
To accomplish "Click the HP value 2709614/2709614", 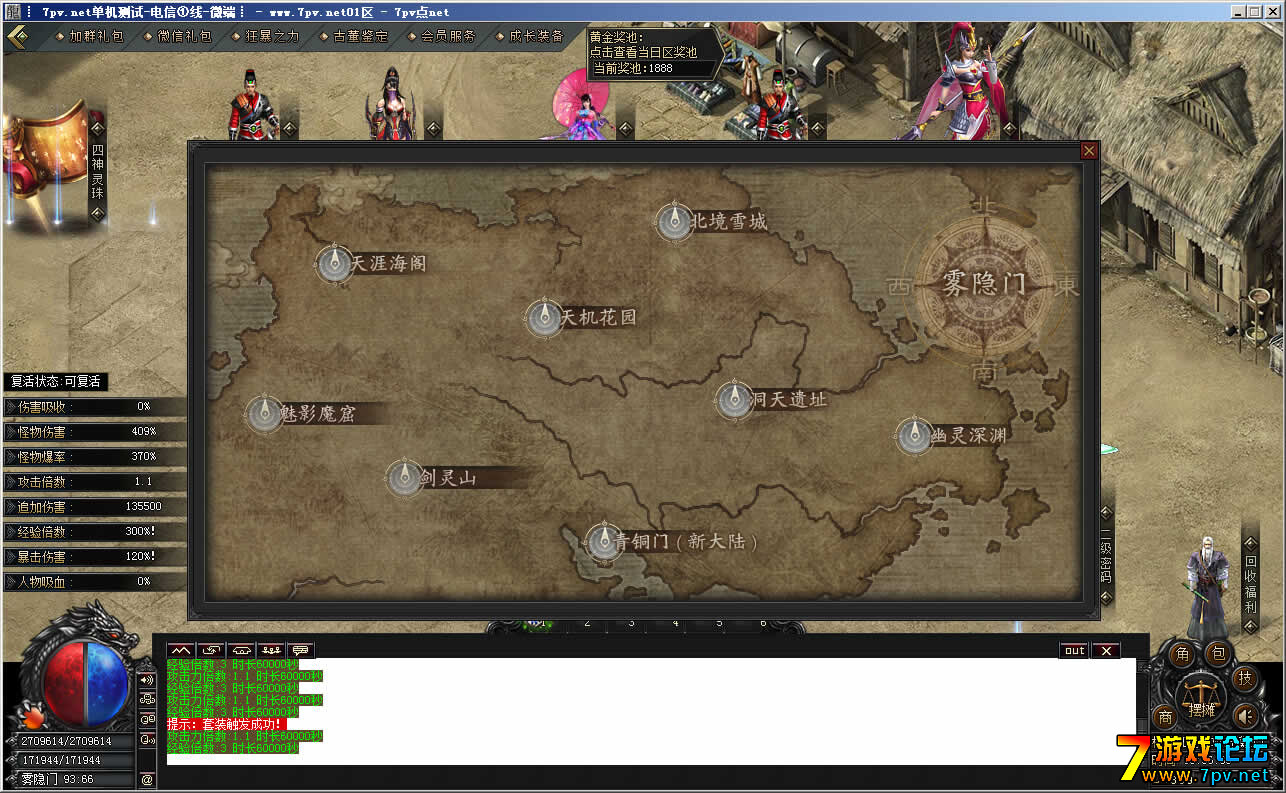I will point(67,742).
